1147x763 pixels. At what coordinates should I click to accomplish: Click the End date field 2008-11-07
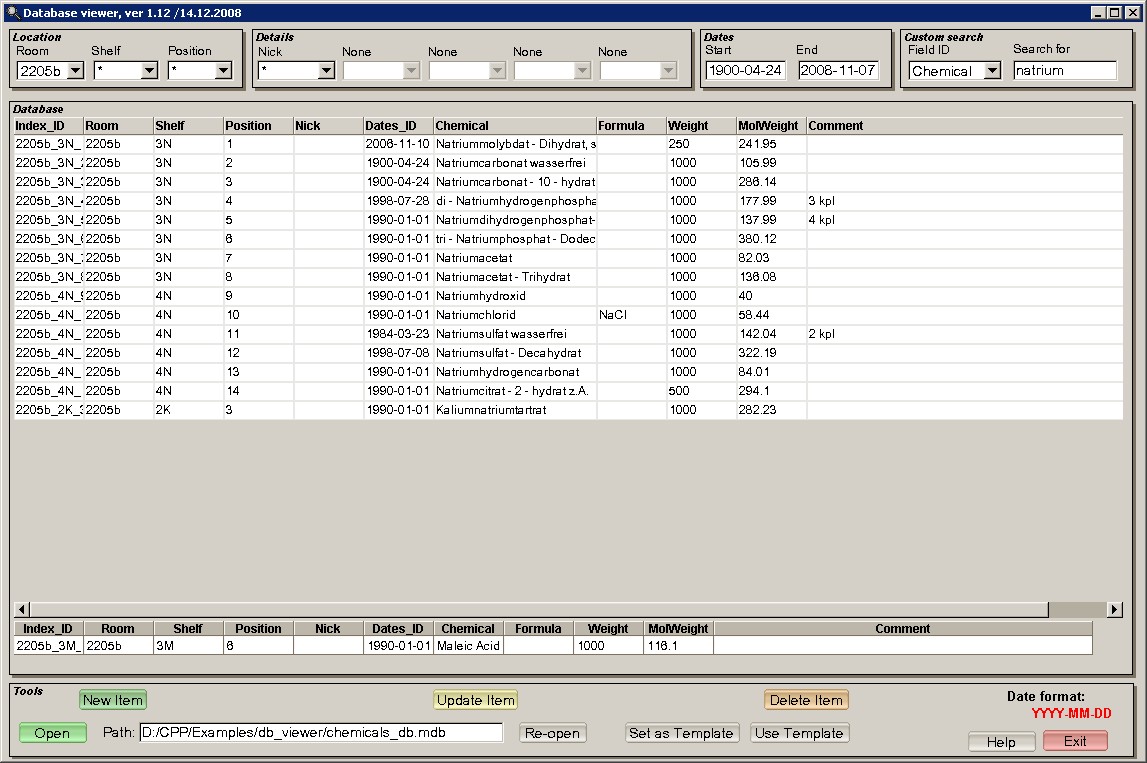[x=838, y=70]
